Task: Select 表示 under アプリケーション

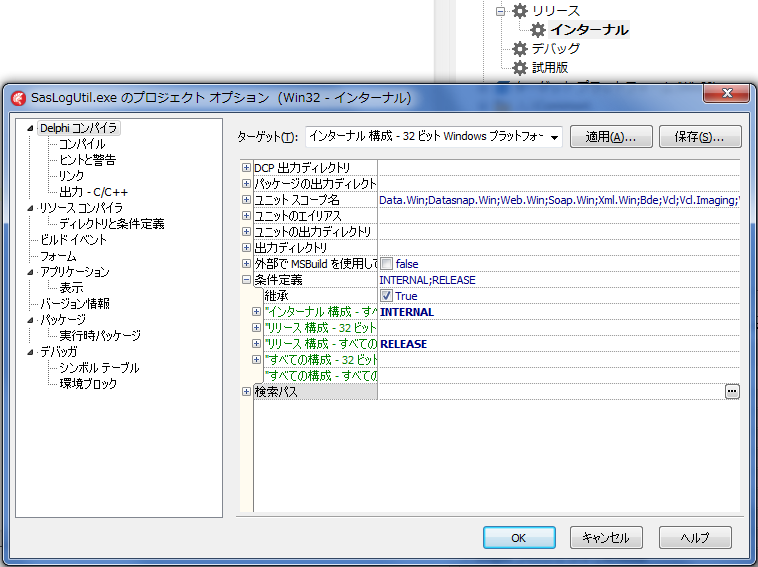Action: [x=71, y=288]
